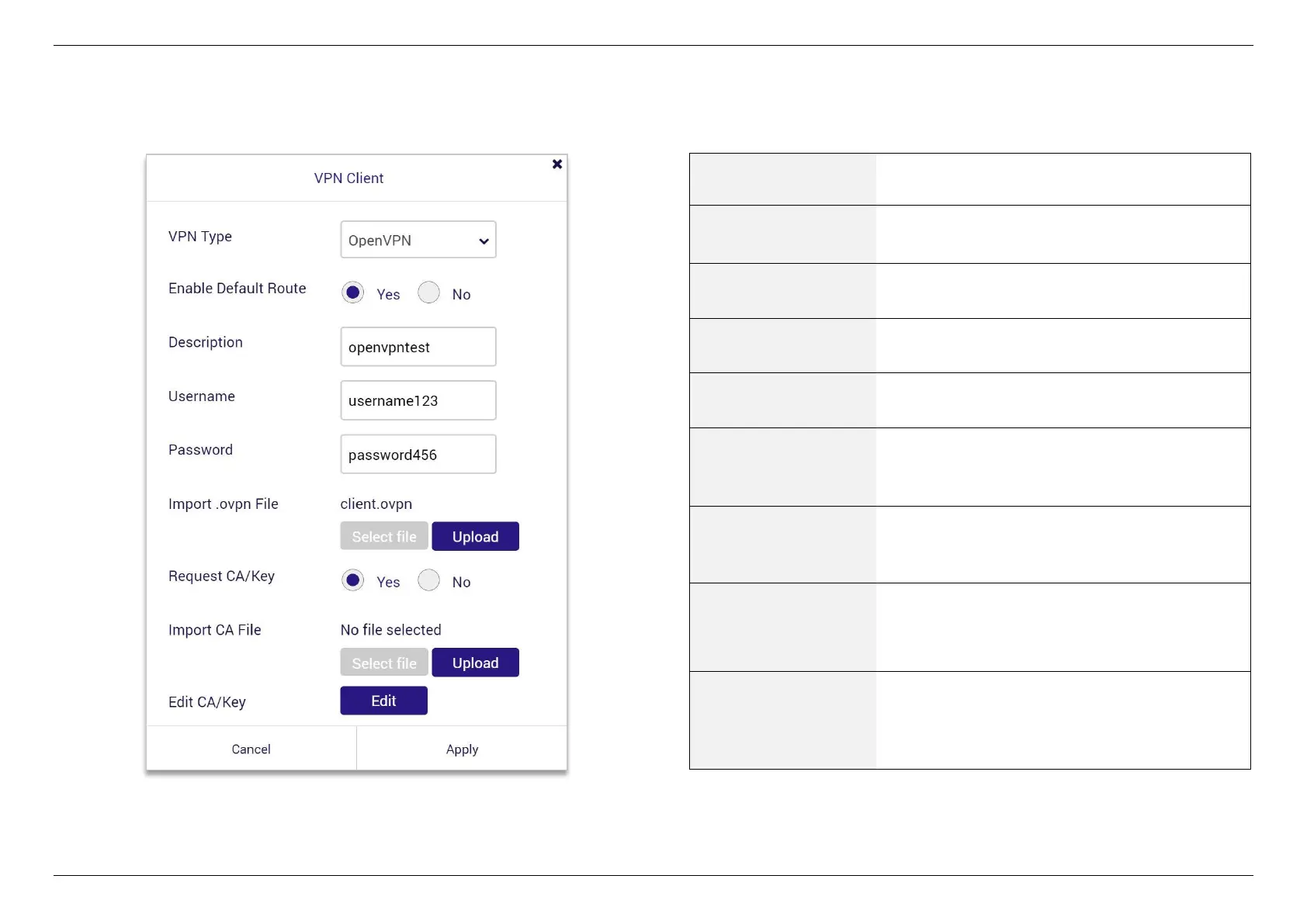The image size is (1307, 924).
Task: Select Yes for Request CA/Key
Action: coord(353,580)
